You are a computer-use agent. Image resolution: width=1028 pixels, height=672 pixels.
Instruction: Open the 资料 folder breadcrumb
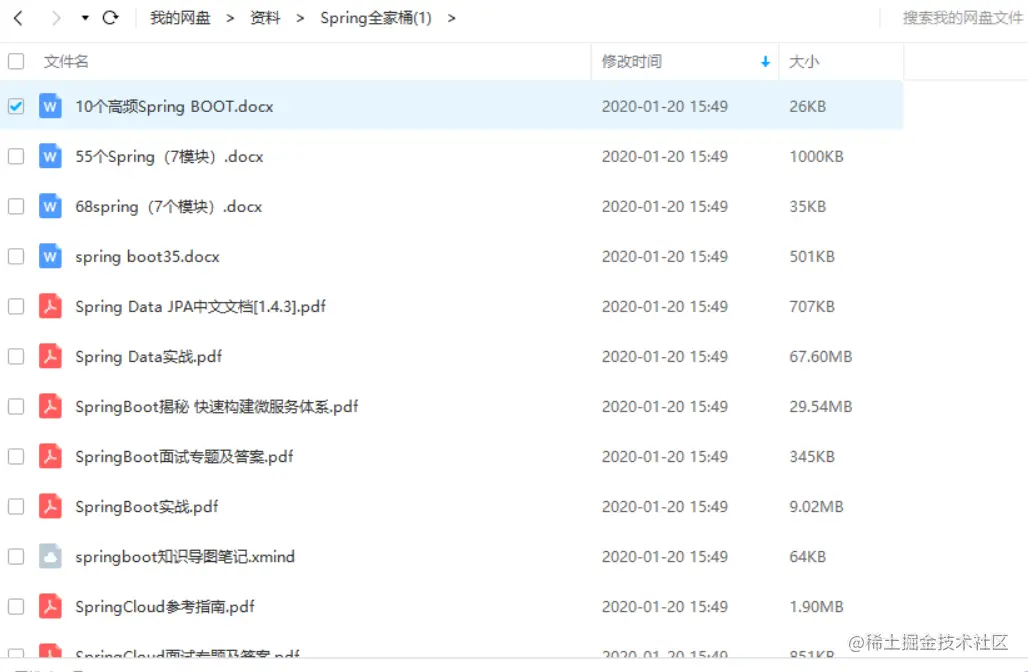pyautogui.click(x=264, y=17)
